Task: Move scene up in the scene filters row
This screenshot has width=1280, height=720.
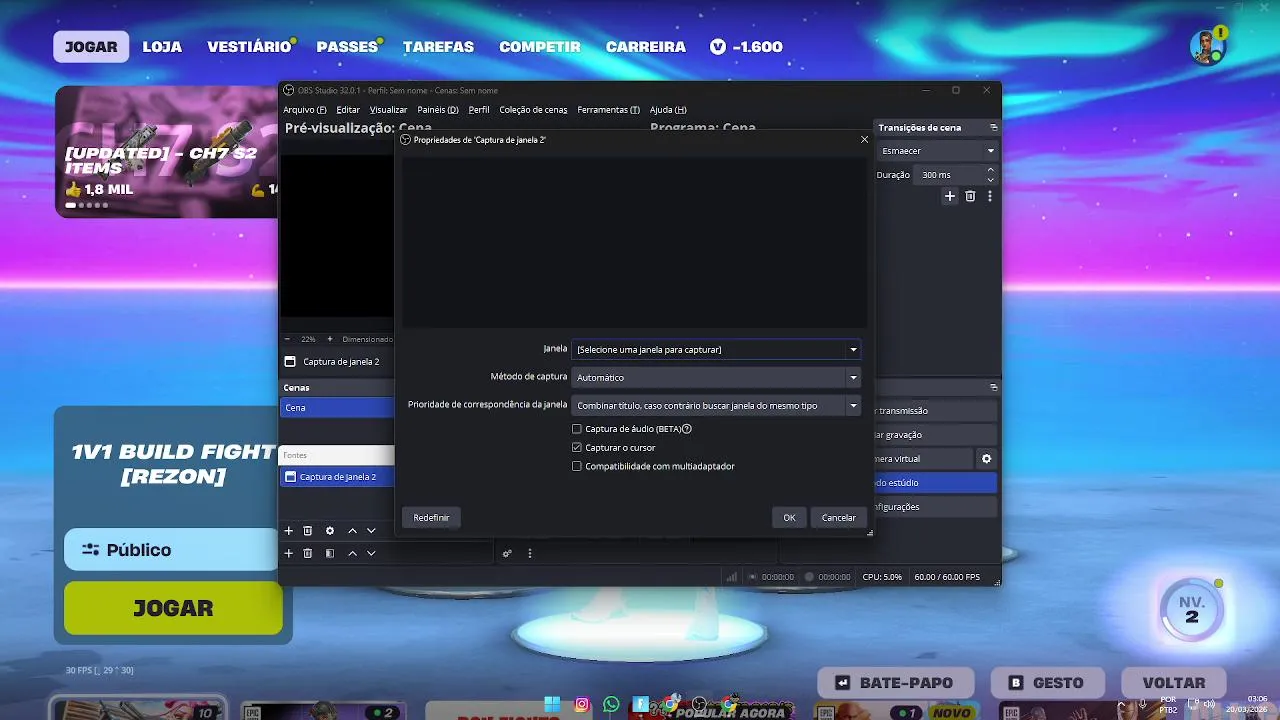Action: point(352,553)
